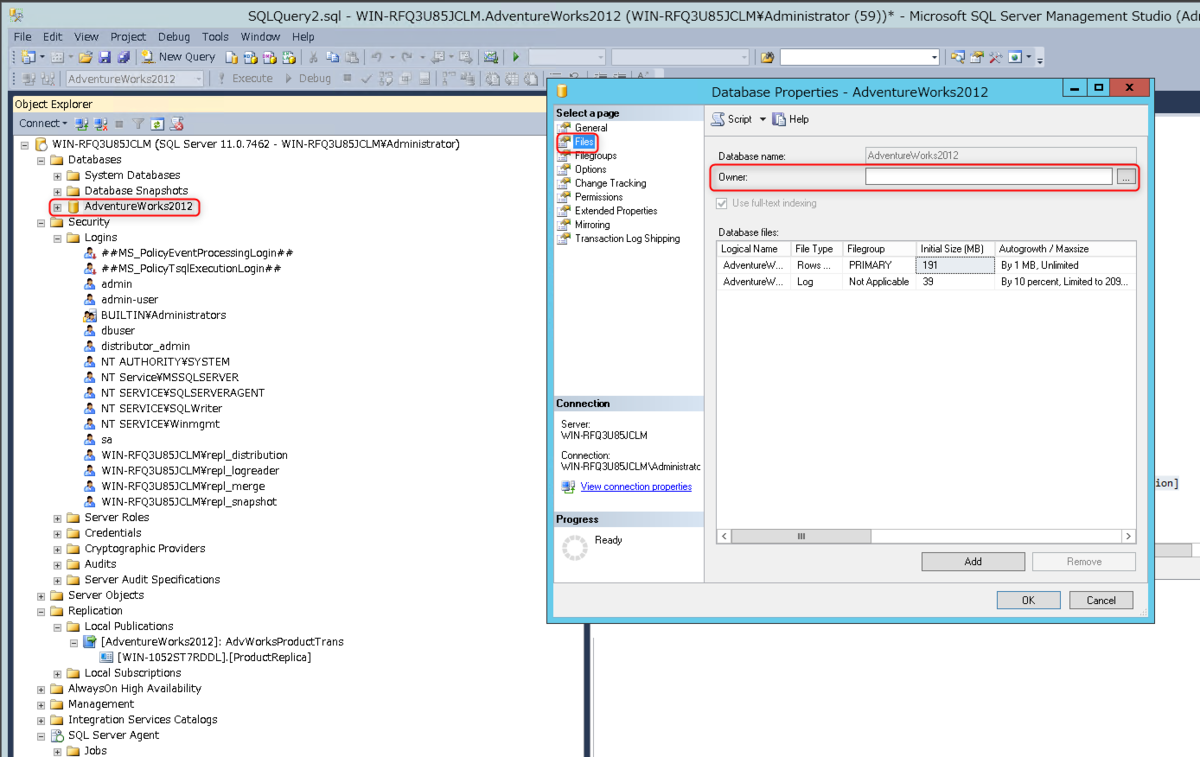Expand the AdventureWorks2012 database node
Image resolution: width=1200 pixels, height=757 pixels.
click(57, 207)
